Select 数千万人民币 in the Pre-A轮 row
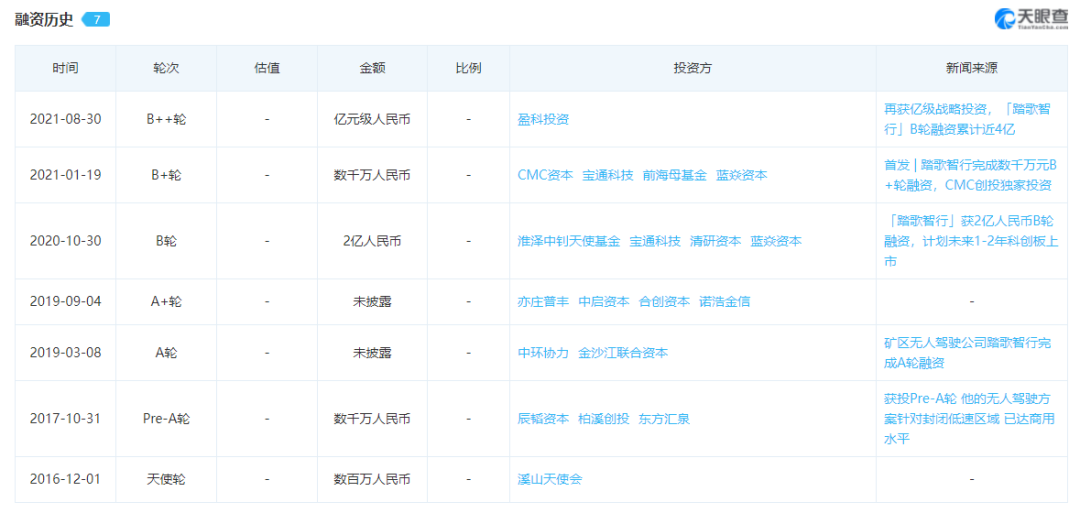The width and height of the screenshot is (1080, 513). pos(372,419)
